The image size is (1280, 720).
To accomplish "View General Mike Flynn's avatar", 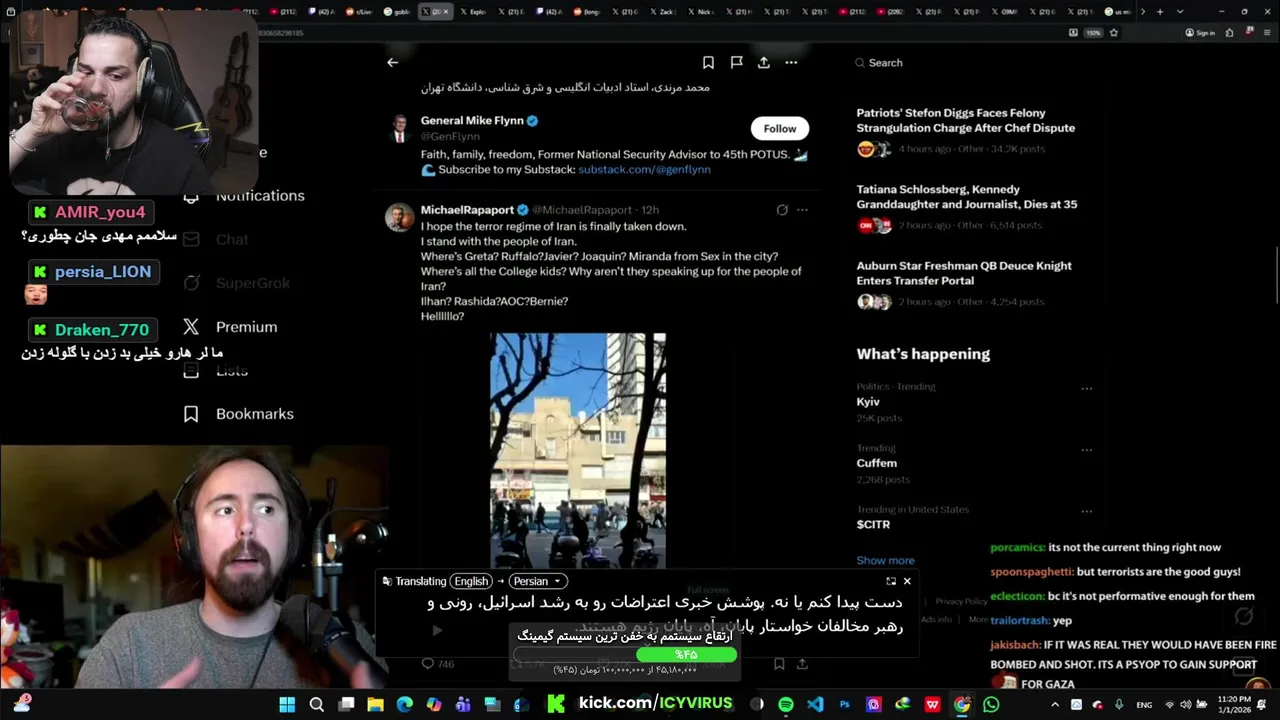I will click(x=399, y=128).
